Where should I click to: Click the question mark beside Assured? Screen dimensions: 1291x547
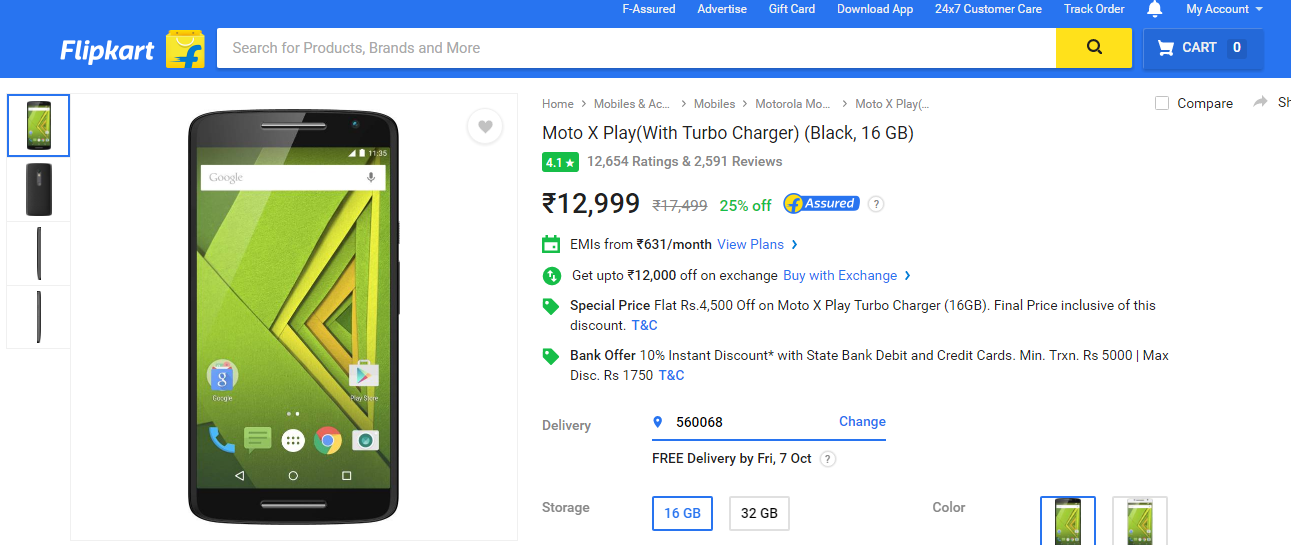(876, 204)
